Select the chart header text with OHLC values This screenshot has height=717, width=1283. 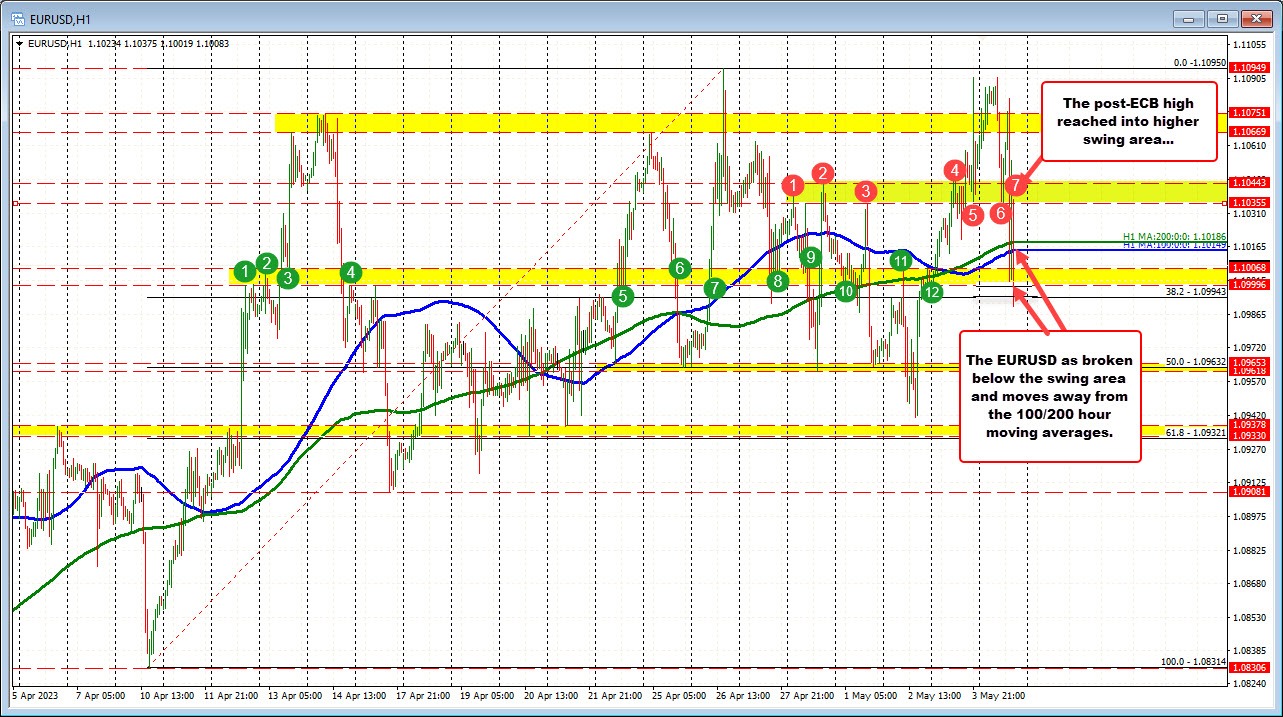(x=128, y=43)
